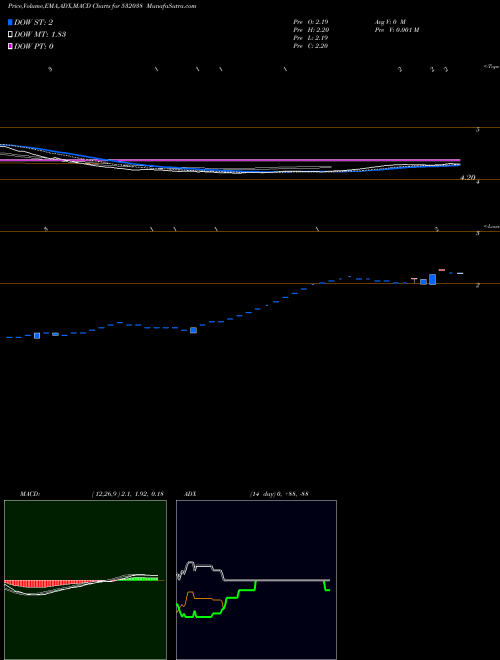Click the ADX (14 day) values text
The width and height of the screenshot is (500, 660).
tap(279, 494)
